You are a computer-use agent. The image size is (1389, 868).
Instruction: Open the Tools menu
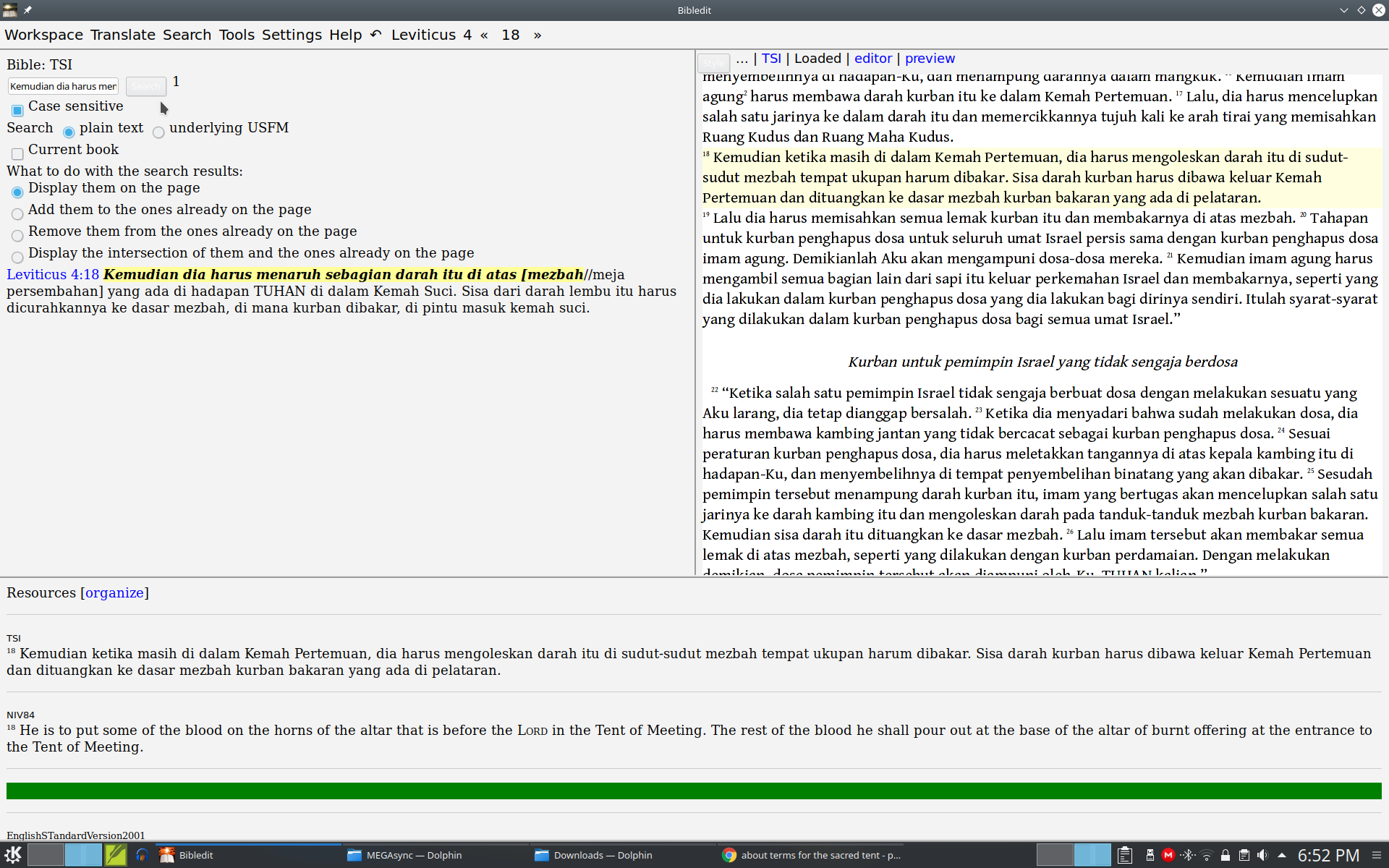[237, 35]
